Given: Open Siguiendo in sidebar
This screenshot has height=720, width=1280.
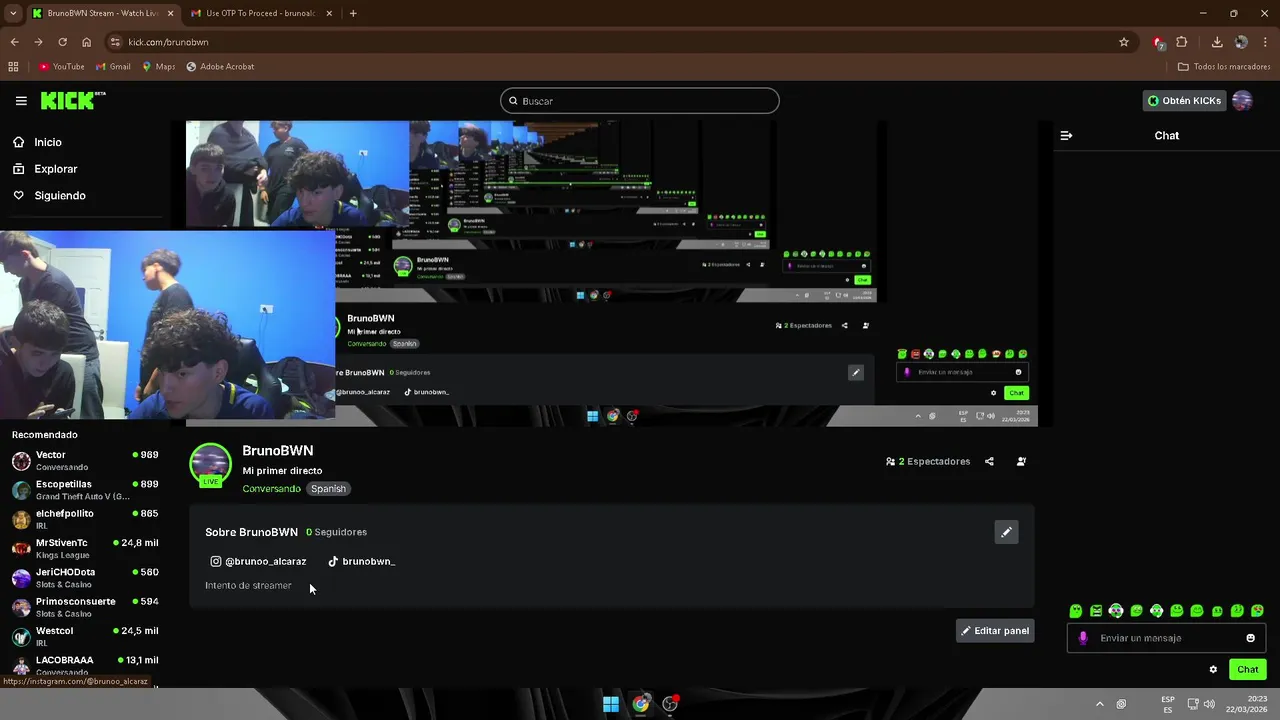Looking at the screenshot, I should point(49,196).
